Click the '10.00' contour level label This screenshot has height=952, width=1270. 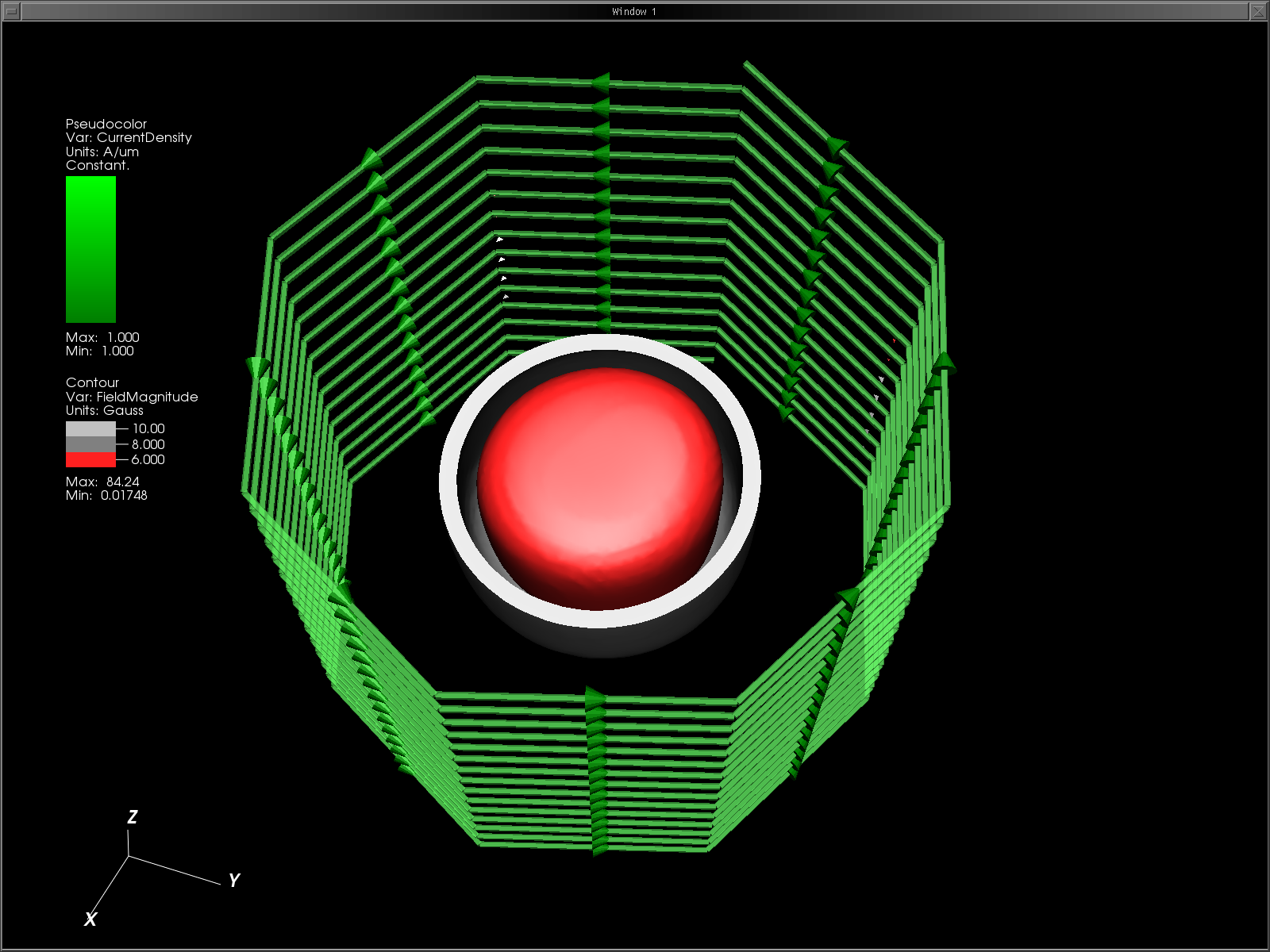coord(148,428)
